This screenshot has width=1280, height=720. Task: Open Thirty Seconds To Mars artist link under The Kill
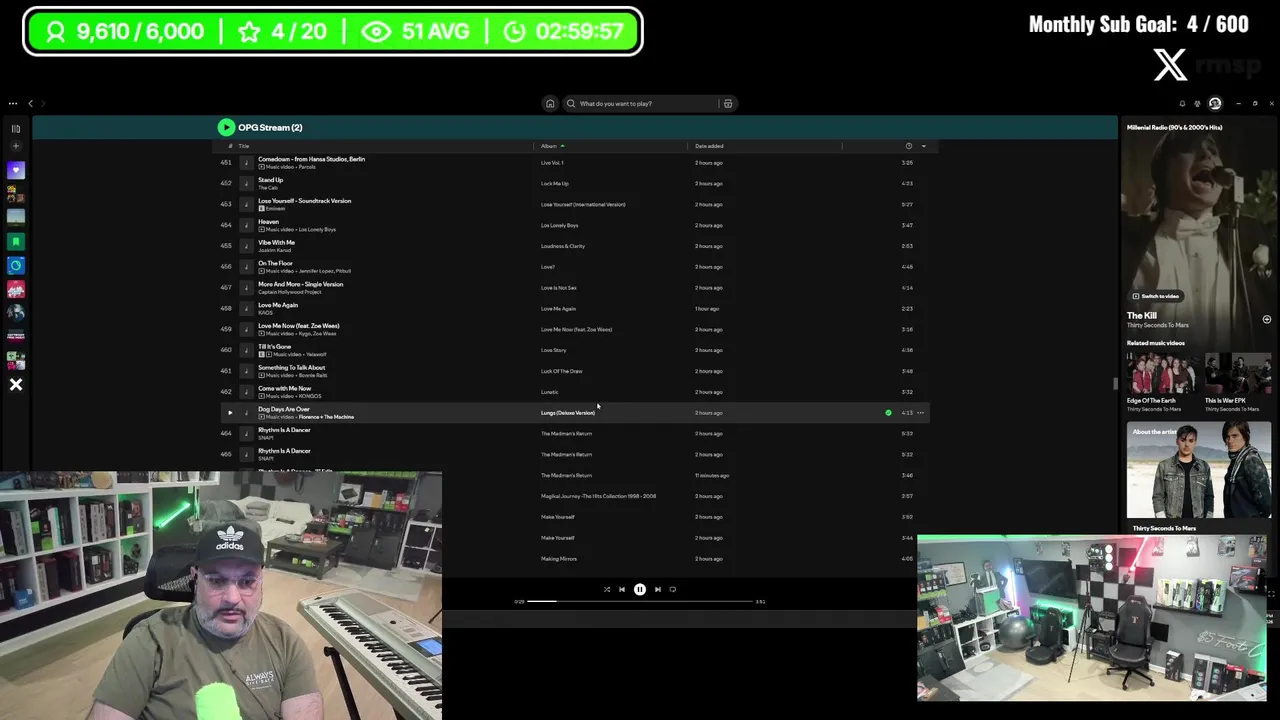pyautogui.click(x=1158, y=325)
